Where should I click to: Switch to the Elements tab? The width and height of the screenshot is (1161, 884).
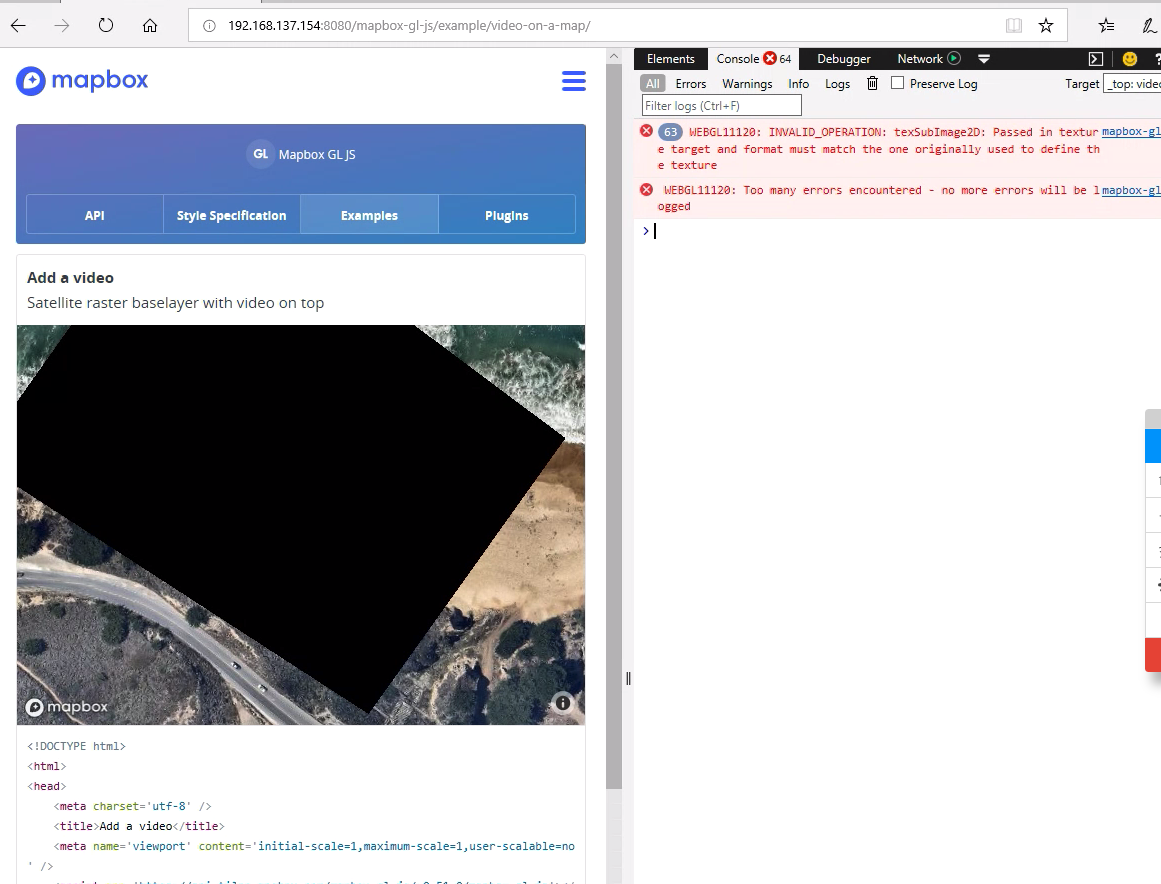[x=670, y=58]
